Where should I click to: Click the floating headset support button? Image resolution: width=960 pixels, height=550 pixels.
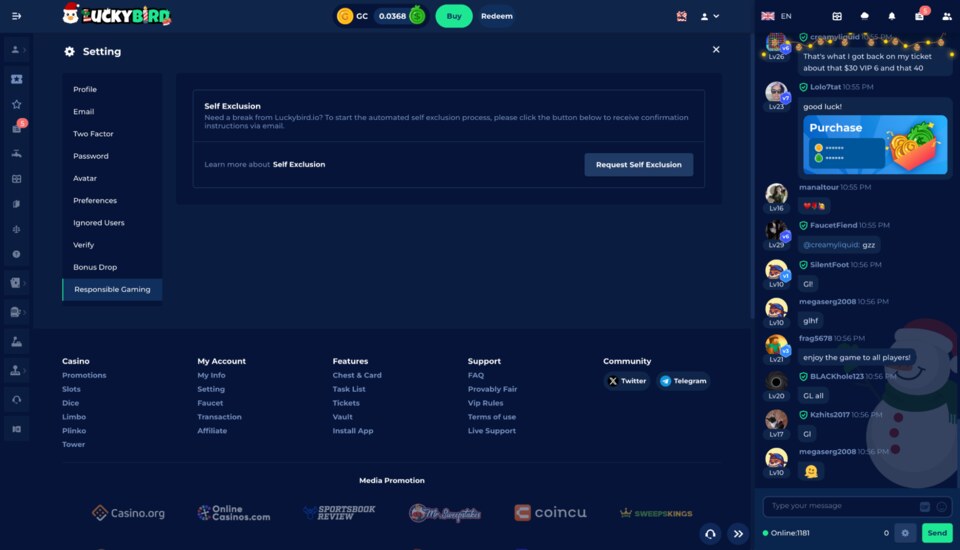(710, 534)
